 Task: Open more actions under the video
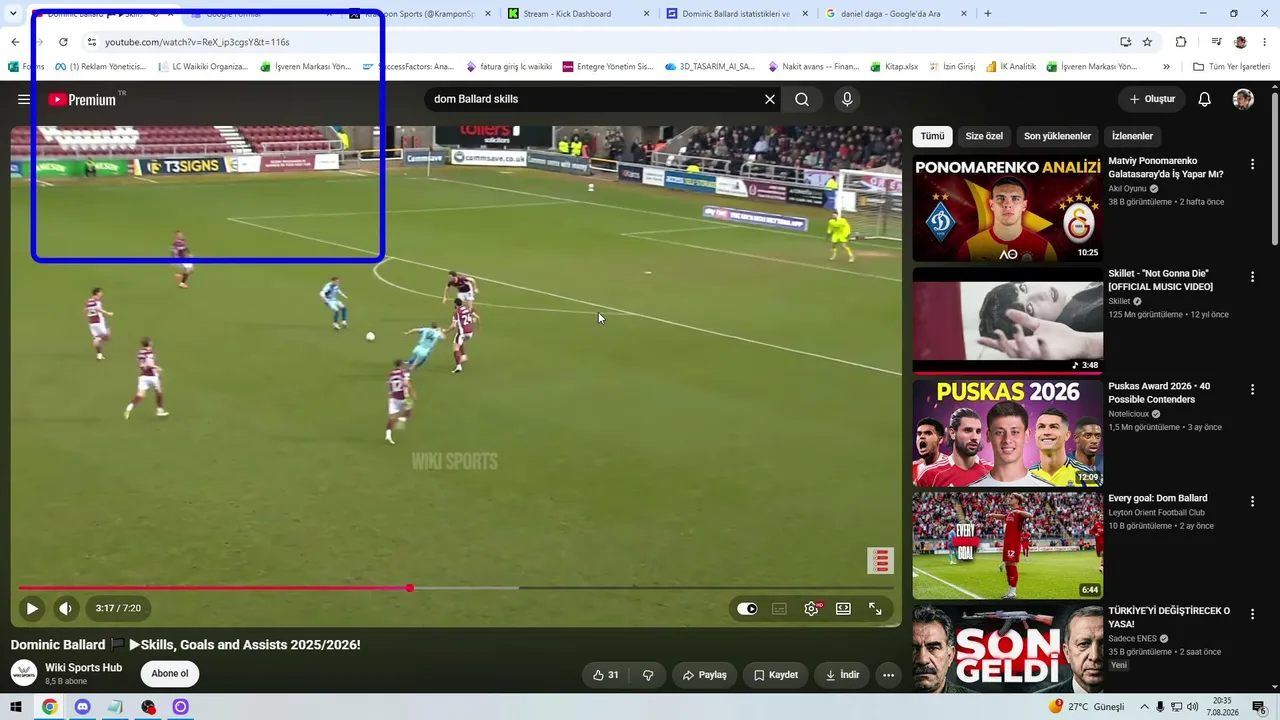point(888,675)
